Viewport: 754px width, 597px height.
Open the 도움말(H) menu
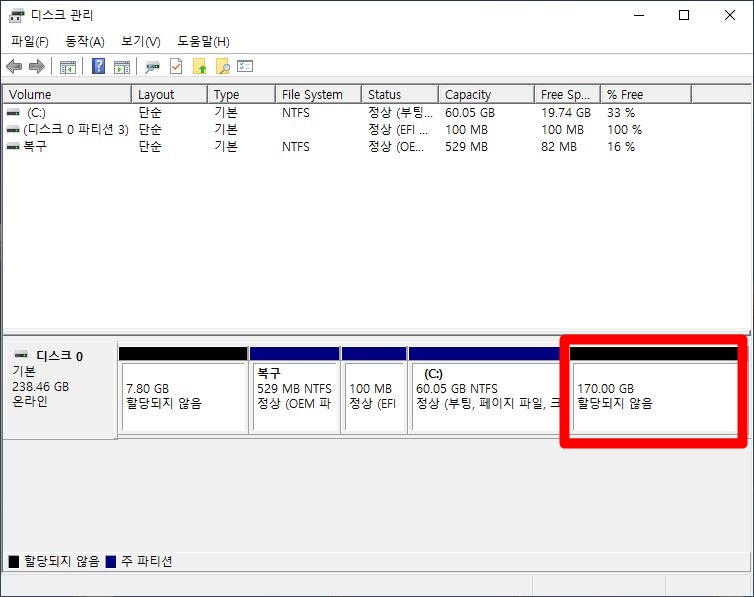(x=203, y=41)
